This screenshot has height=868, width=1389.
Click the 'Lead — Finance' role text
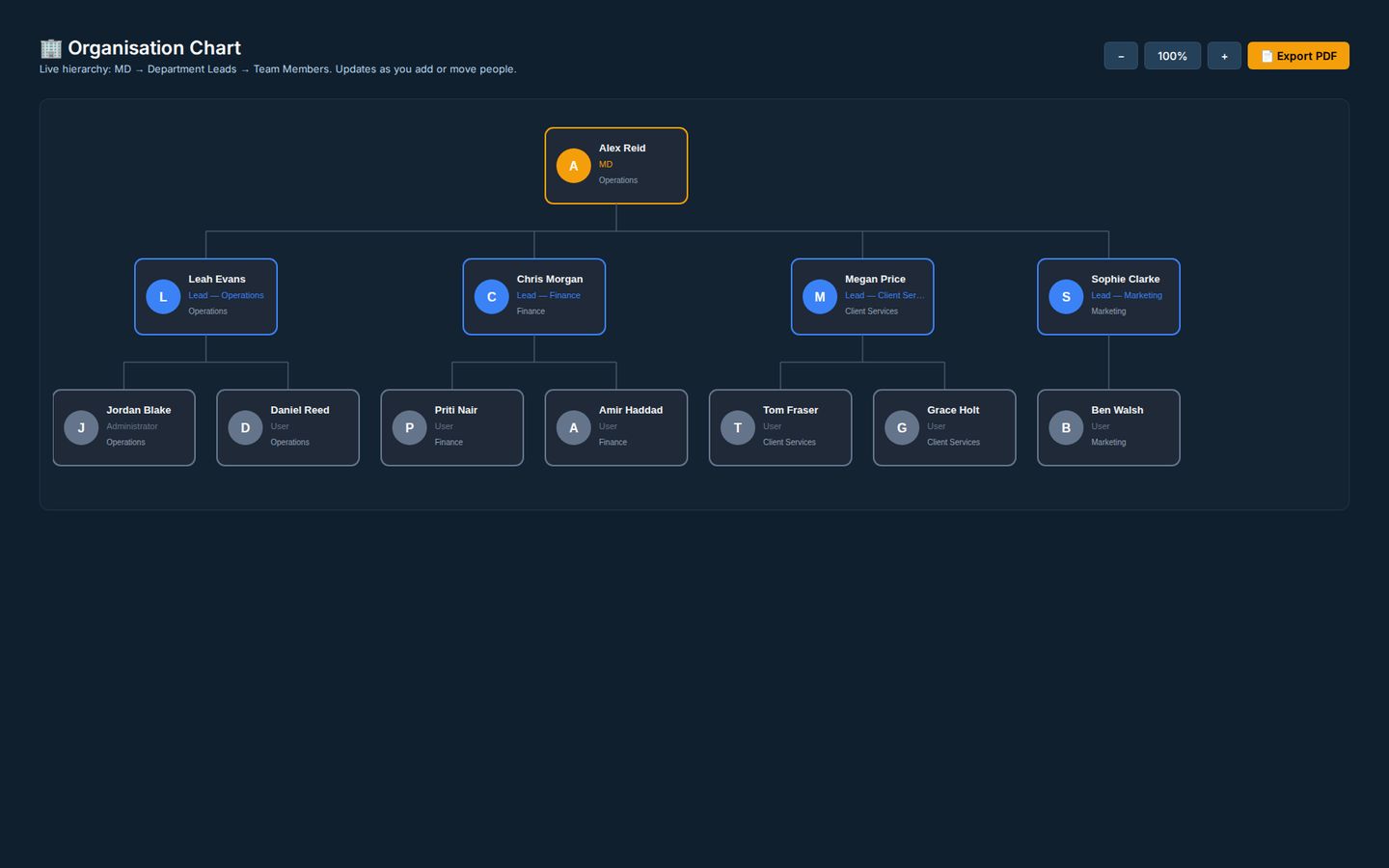coord(548,296)
